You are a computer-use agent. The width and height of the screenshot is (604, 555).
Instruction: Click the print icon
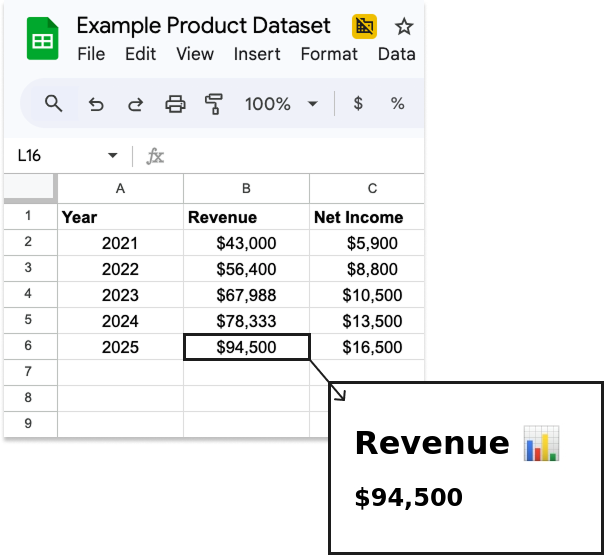[x=175, y=103]
